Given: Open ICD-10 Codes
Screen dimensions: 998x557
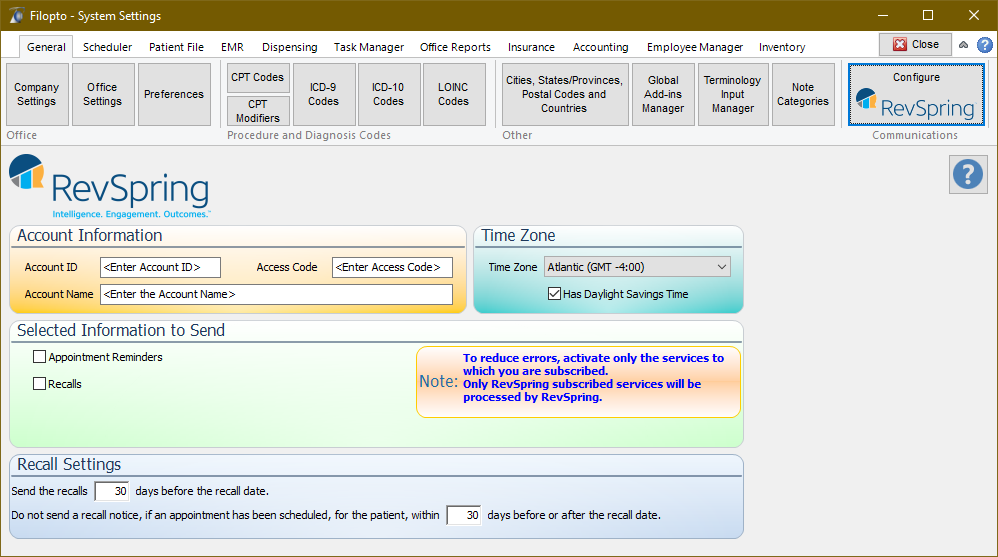Looking at the screenshot, I should click(x=388, y=94).
